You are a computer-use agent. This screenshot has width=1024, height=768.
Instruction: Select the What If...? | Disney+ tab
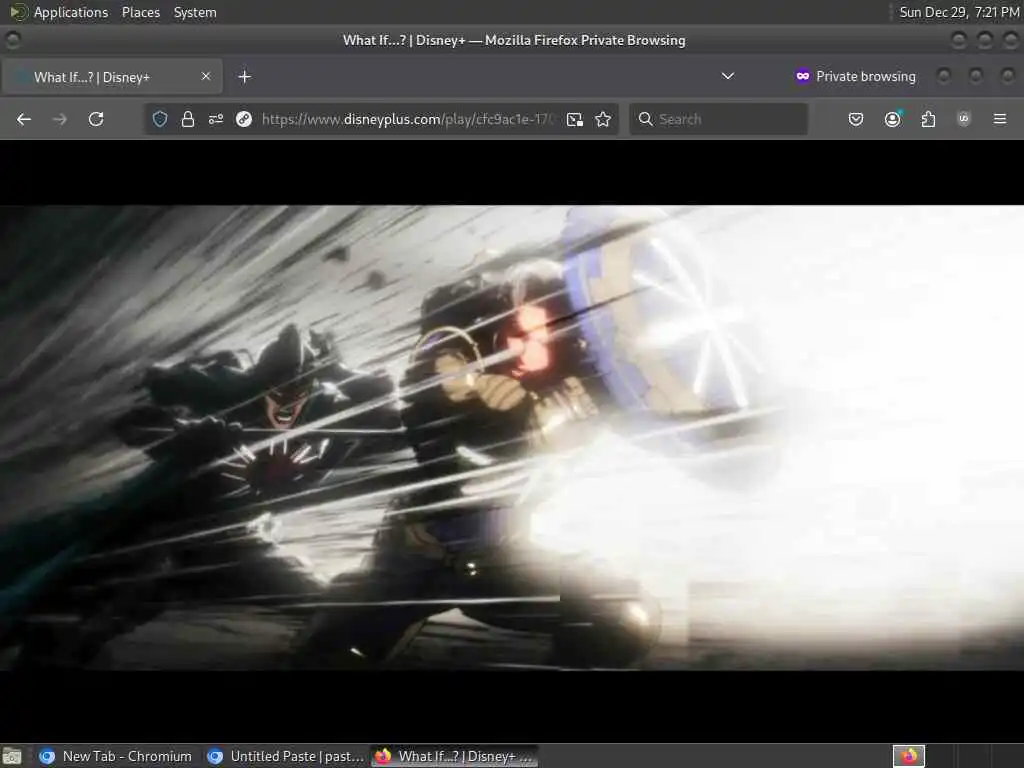point(112,76)
